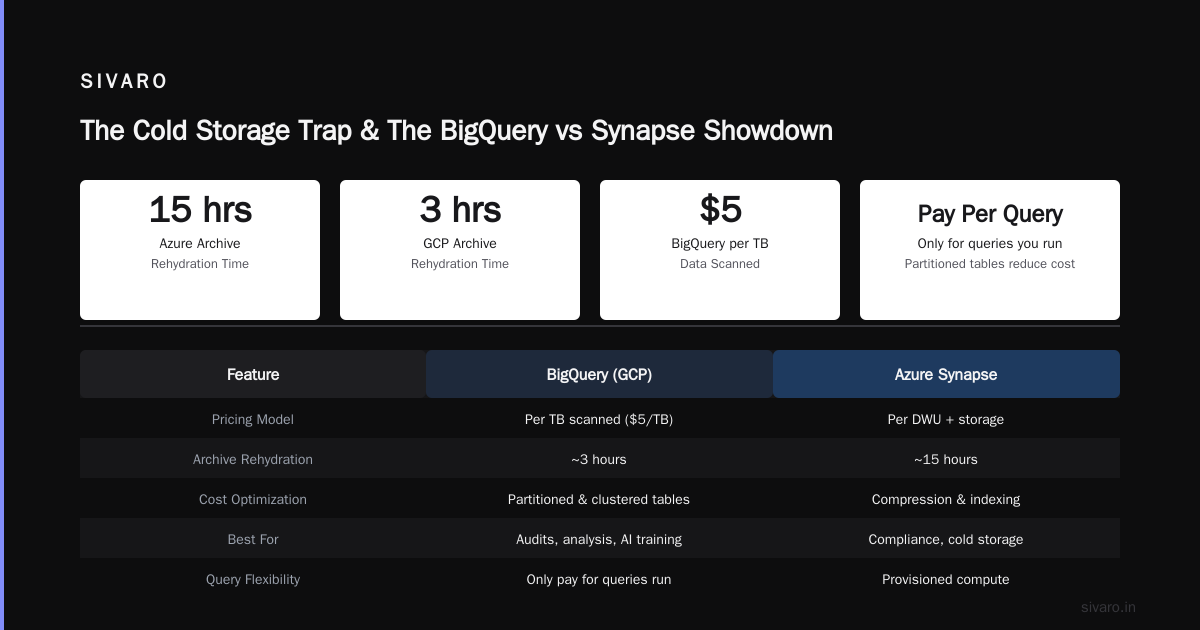Click the Provisioned compute cell

(x=946, y=579)
